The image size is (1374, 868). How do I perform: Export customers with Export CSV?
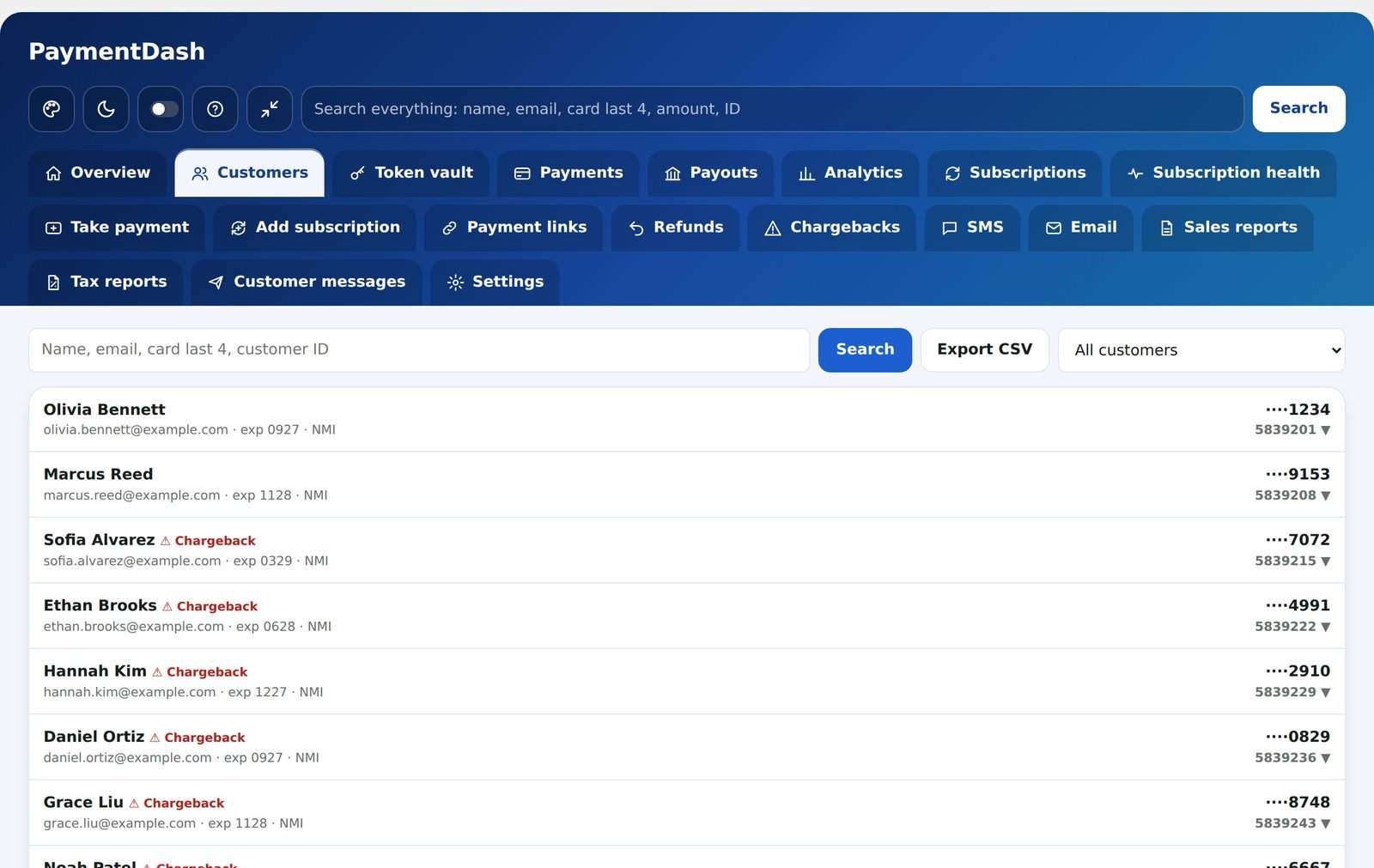click(x=985, y=350)
